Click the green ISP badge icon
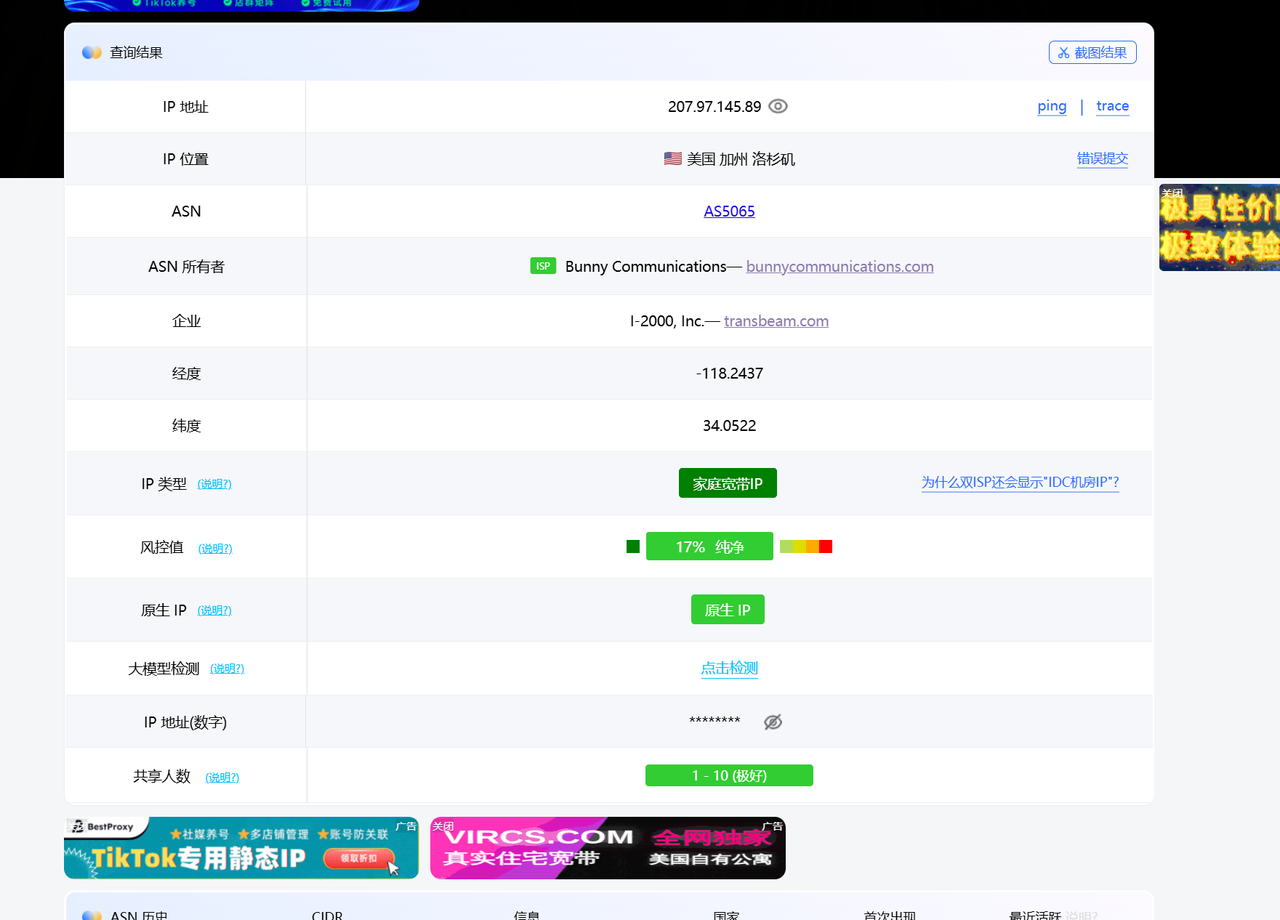This screenshot has width=1280, height=920. coord(543,266)
